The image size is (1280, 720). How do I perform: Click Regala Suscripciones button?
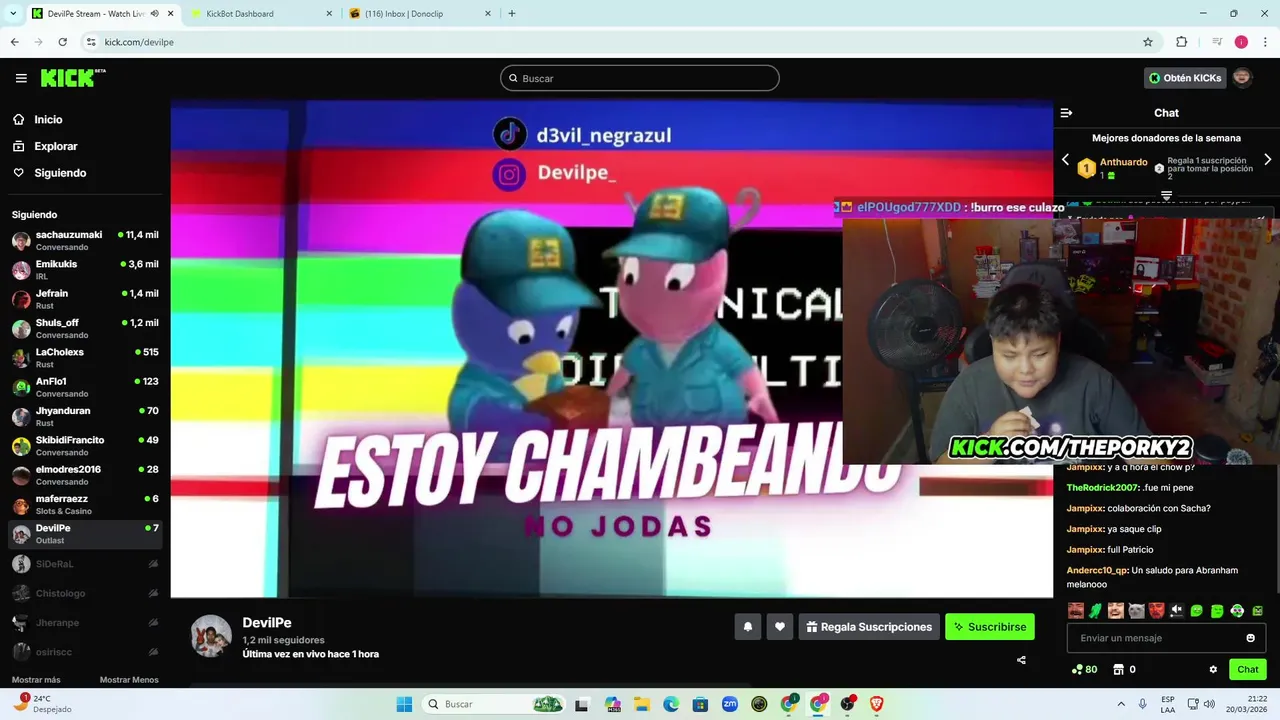click(x=869, y=627)
